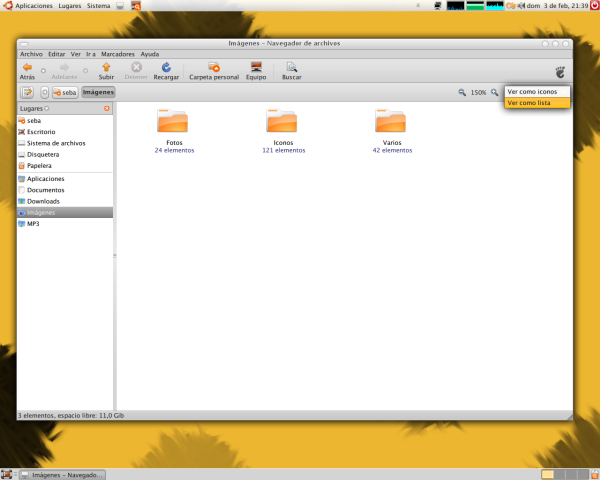Viewport: 600px width, 480px height.
Task: Open the Atrás history dropdown arrow
Action: pyautogui.click(x=43, y=70)
